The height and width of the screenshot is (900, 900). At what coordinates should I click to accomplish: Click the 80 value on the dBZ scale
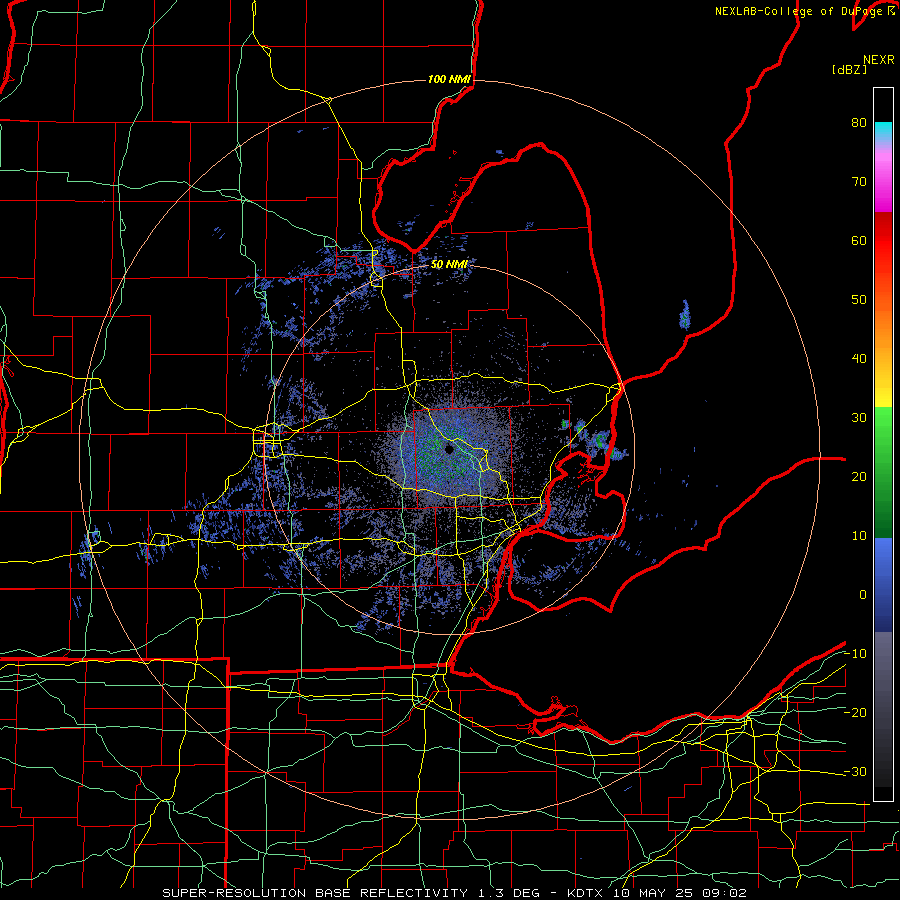859,123
